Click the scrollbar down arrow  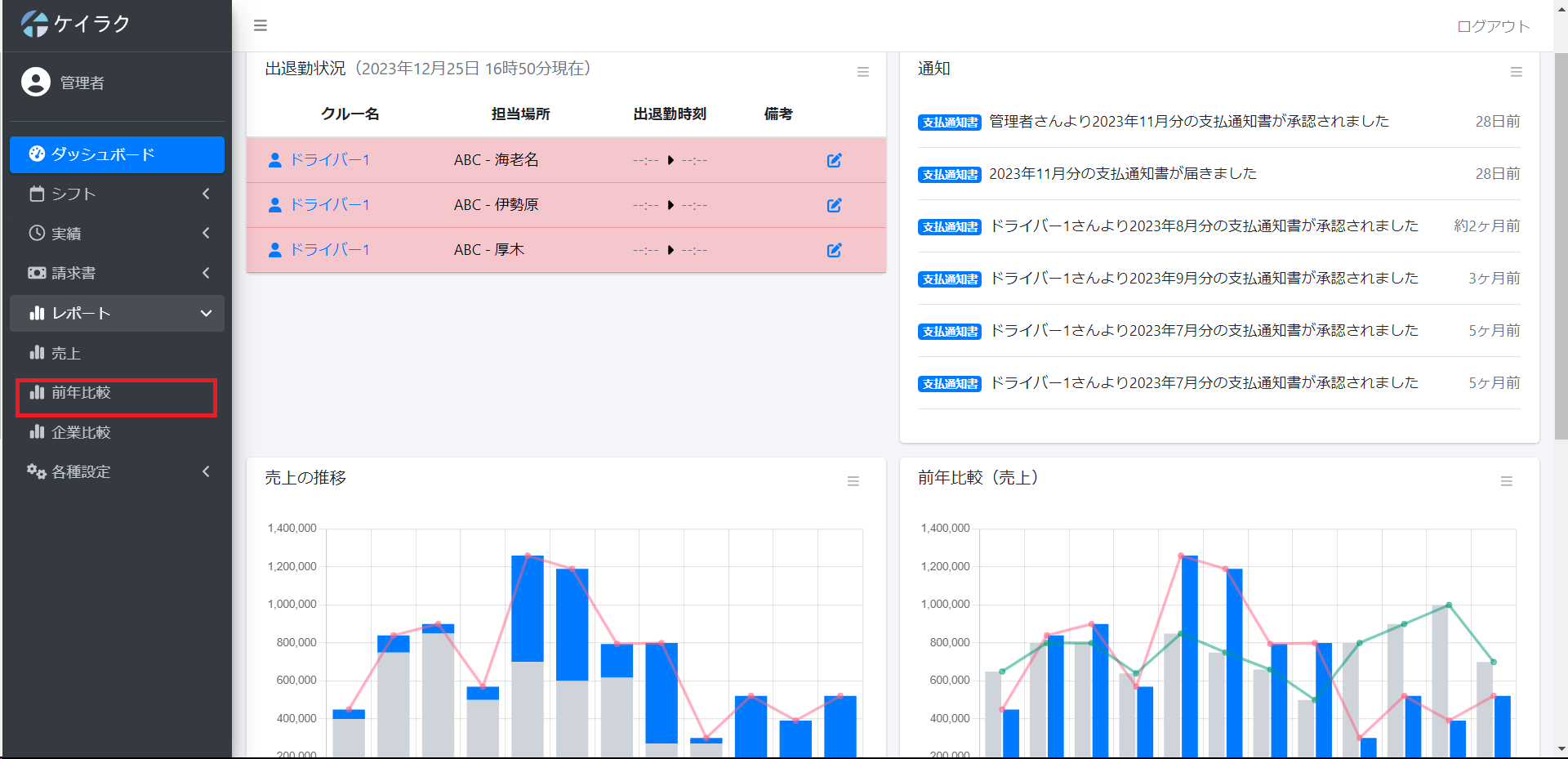click(1561, 749)
